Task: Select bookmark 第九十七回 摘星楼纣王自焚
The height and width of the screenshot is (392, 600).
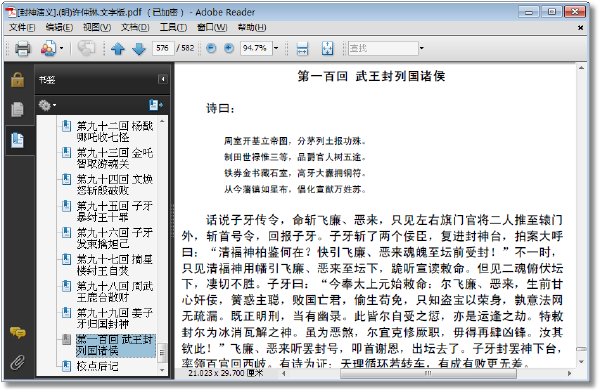Action: pos(114,265)
